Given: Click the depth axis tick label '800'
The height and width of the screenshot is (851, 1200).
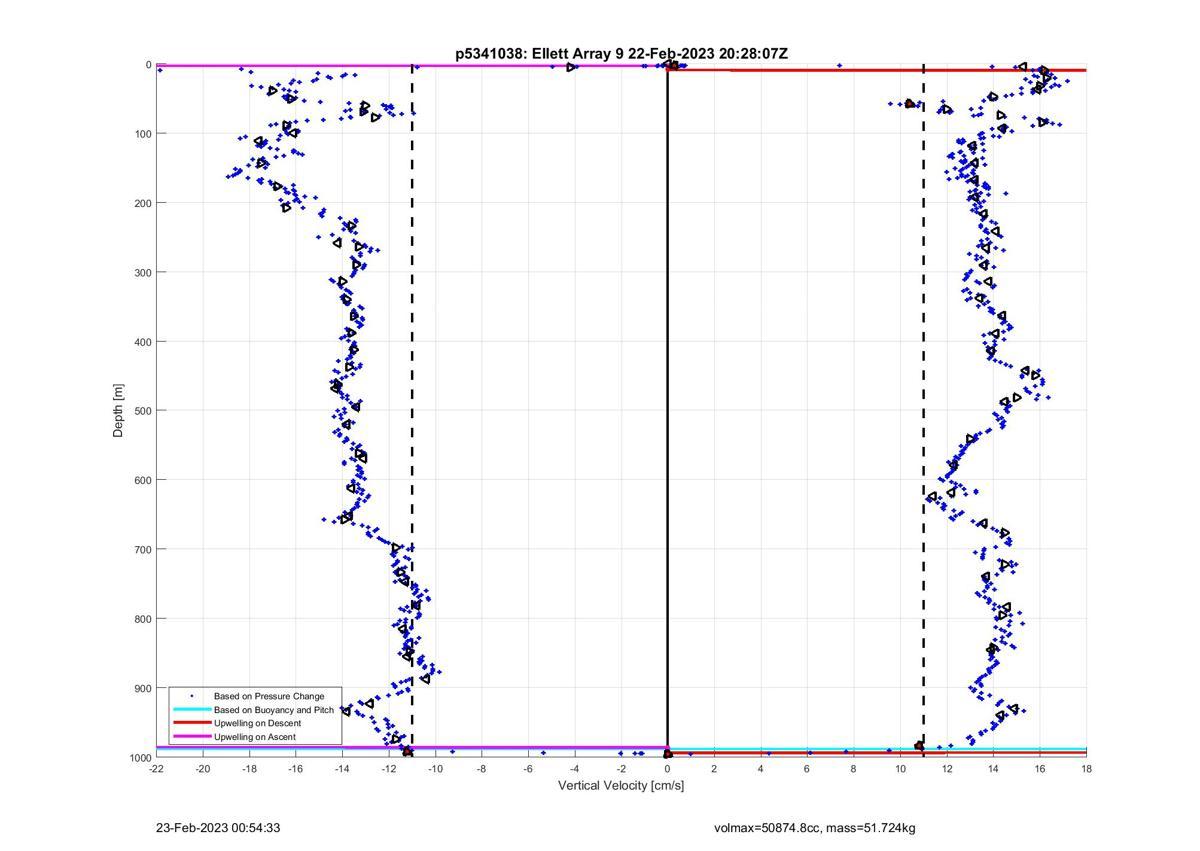Looking at the screenshot, I should pos(142,619).
